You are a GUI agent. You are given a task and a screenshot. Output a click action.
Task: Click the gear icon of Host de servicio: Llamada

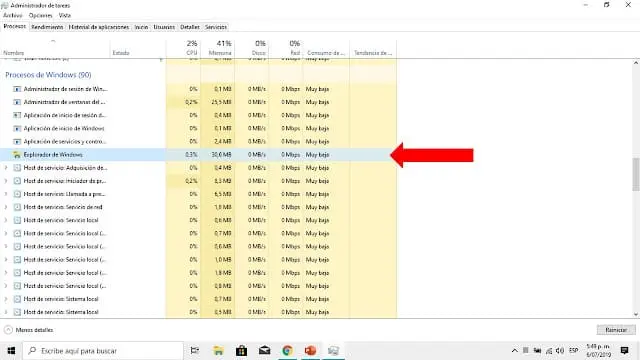tap(17, 194)
